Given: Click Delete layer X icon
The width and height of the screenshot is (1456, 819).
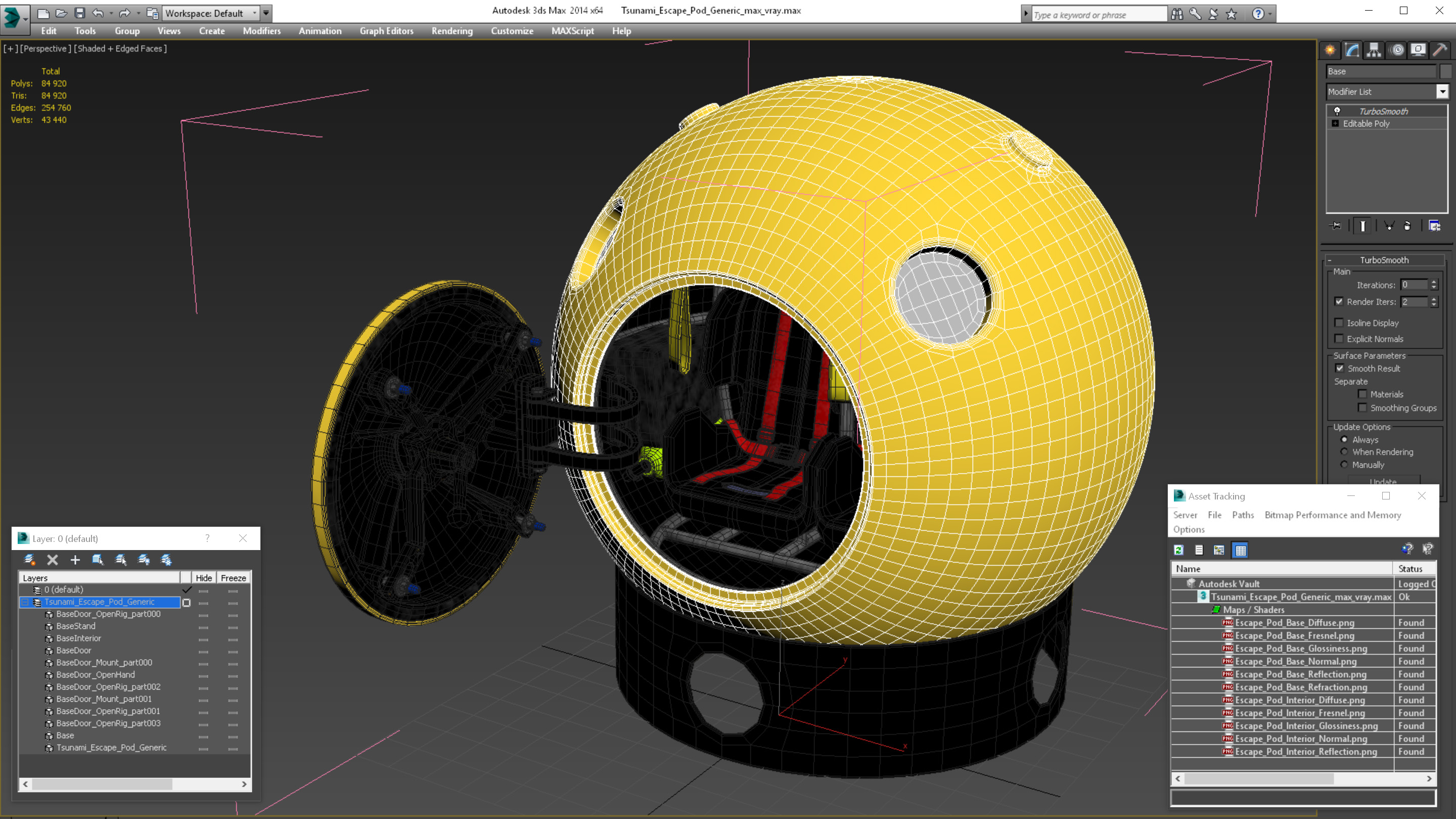Looking at the screenshot, I should [x=53, y=560].
